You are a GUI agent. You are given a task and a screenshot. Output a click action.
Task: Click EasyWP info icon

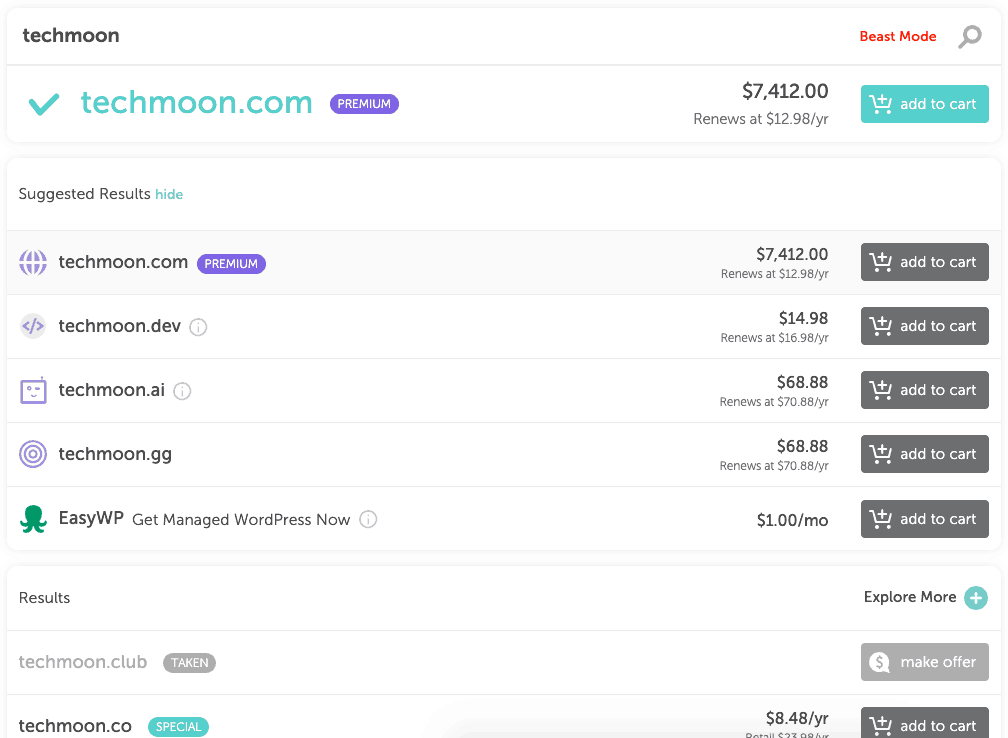point(368,519)
